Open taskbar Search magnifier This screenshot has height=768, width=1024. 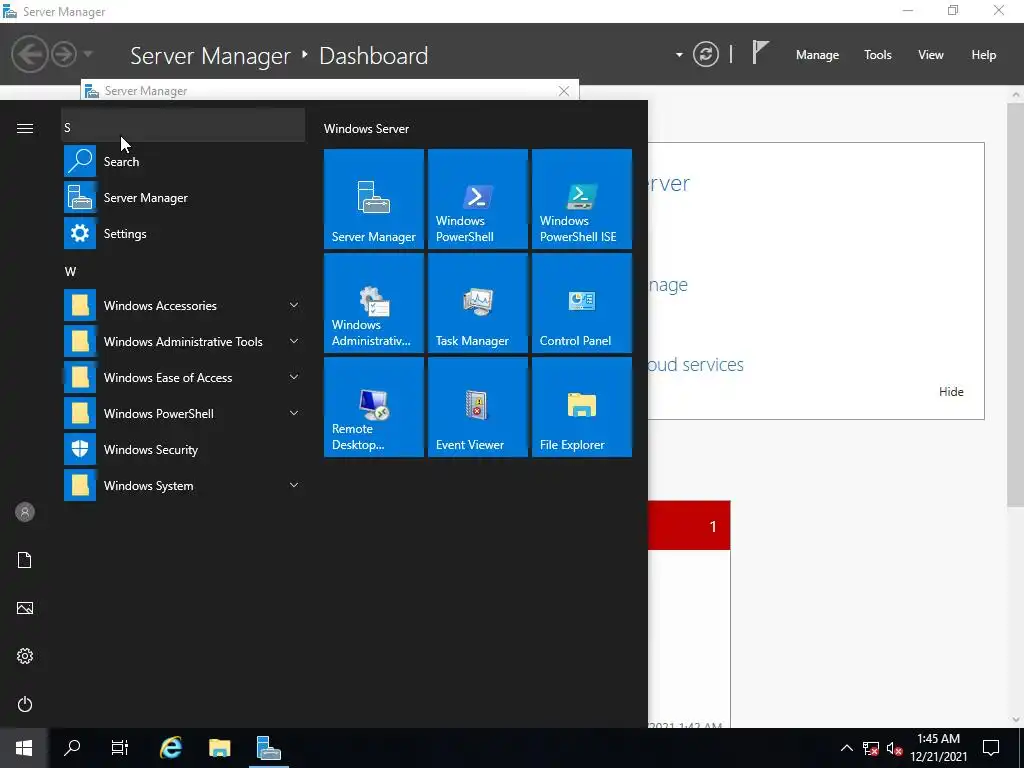[x=72, y=748]
